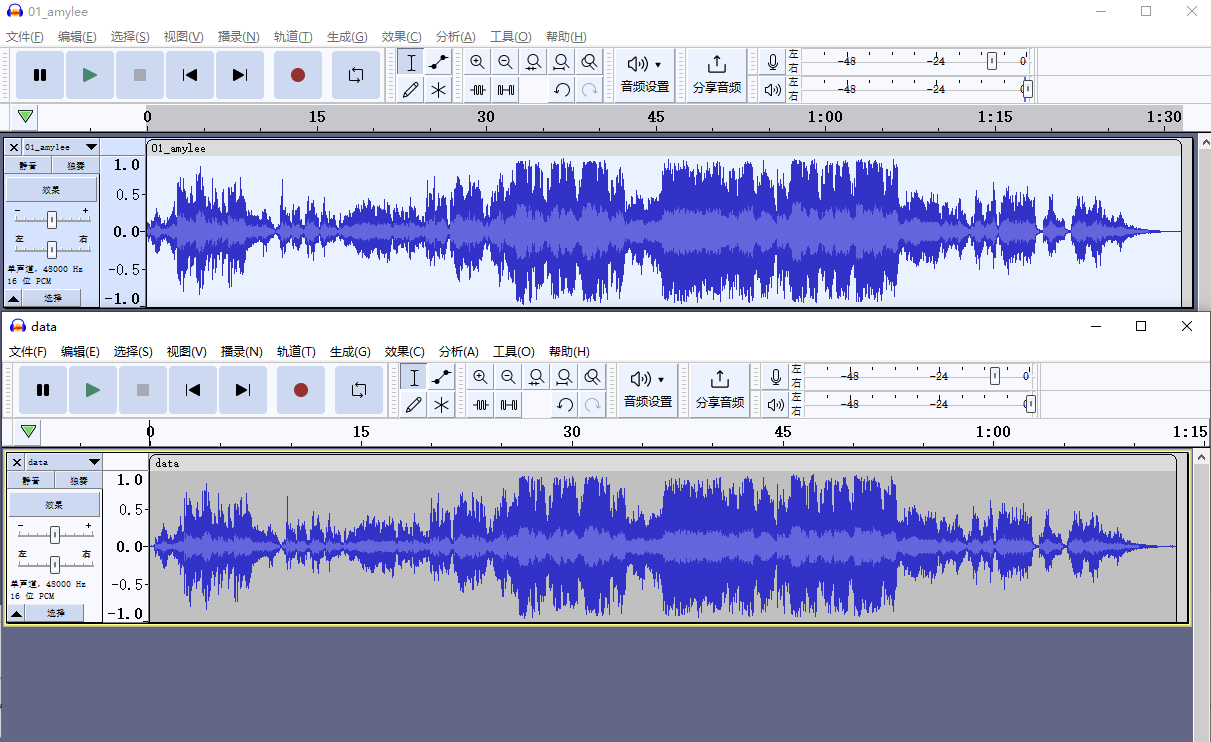
Task: Adjust recording level slider in 01_amylee window
Action: click(x=991, y=61)
